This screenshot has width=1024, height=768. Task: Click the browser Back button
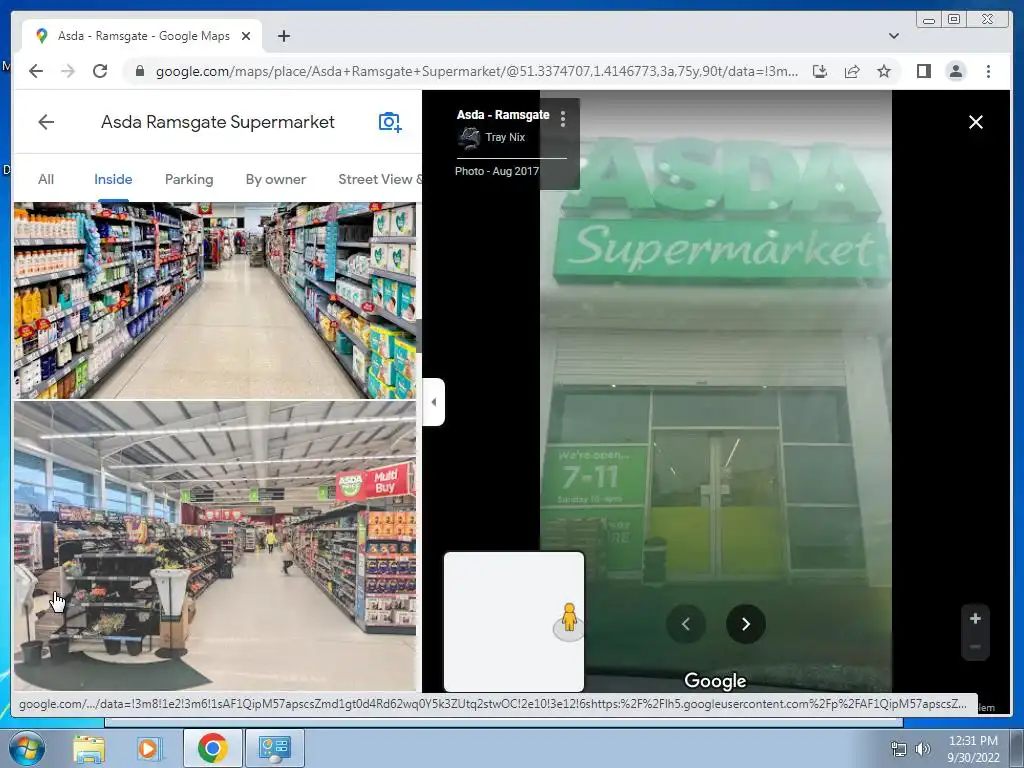pyautogui.click(x=36, y=71)
